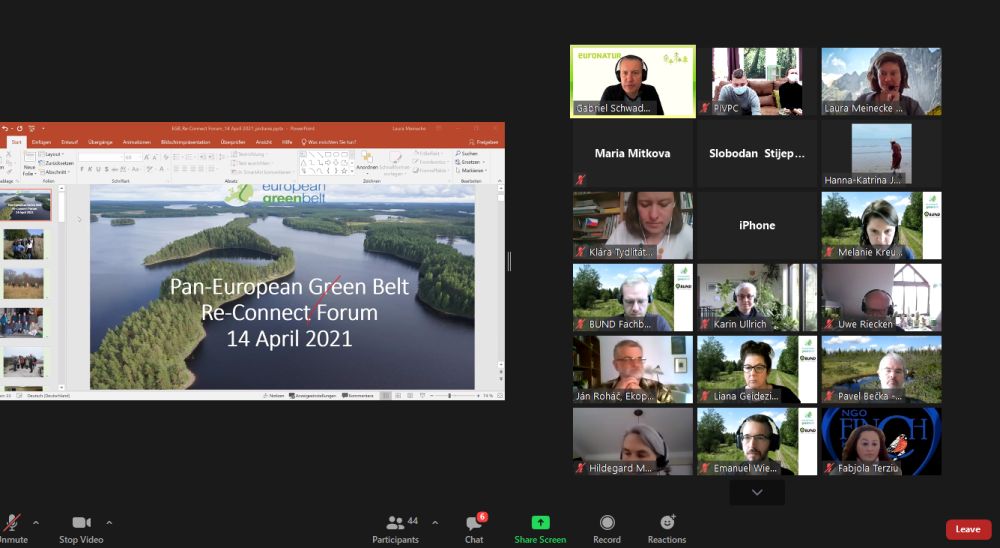
Task: Select Gabriel Schwad video tile
Action: click(x=633, y=82)
